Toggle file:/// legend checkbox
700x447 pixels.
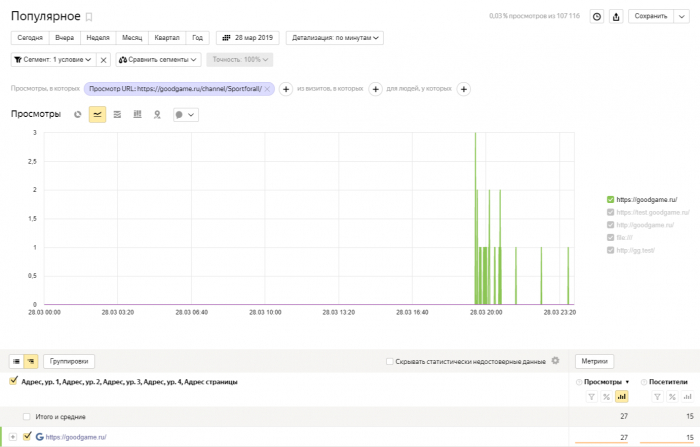click(x=610, y=237)
